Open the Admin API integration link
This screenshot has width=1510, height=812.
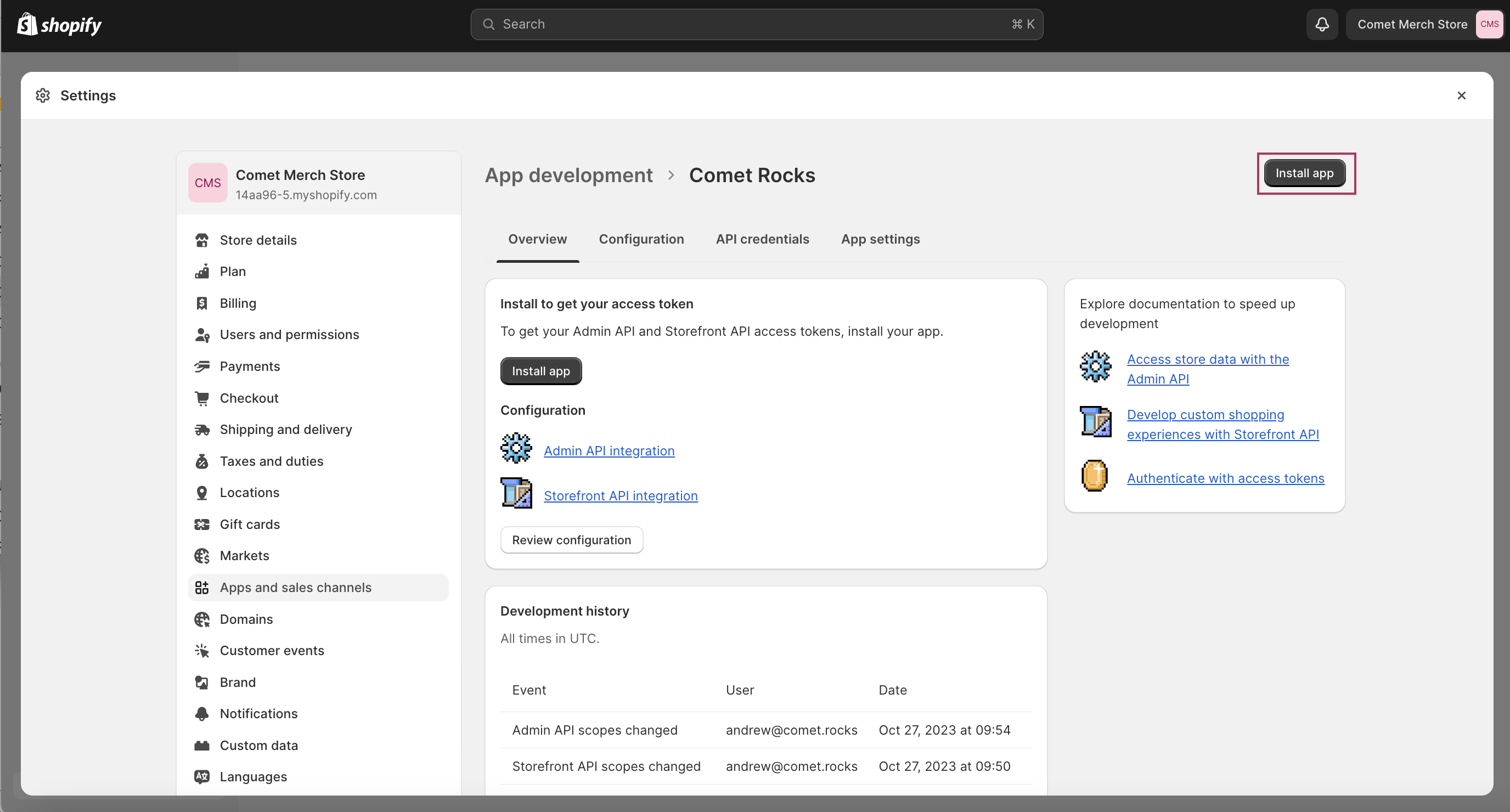pyautogui.click(x=608, y=451)
